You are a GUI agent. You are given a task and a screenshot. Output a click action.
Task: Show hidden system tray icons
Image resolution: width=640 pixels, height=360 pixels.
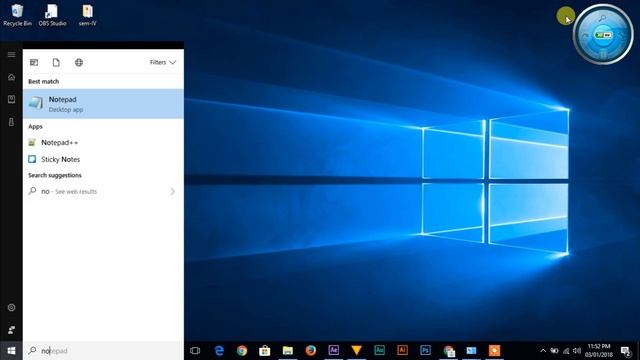click(x=543, y=351)
